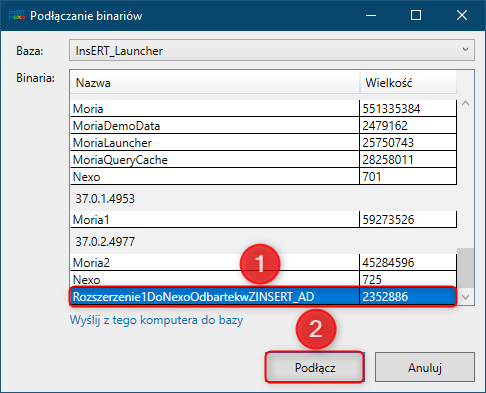Open 'Wyślij z tego komputera do bazy' link
The height and width of the screenshot is (393, 486).
tap(156, 320)
